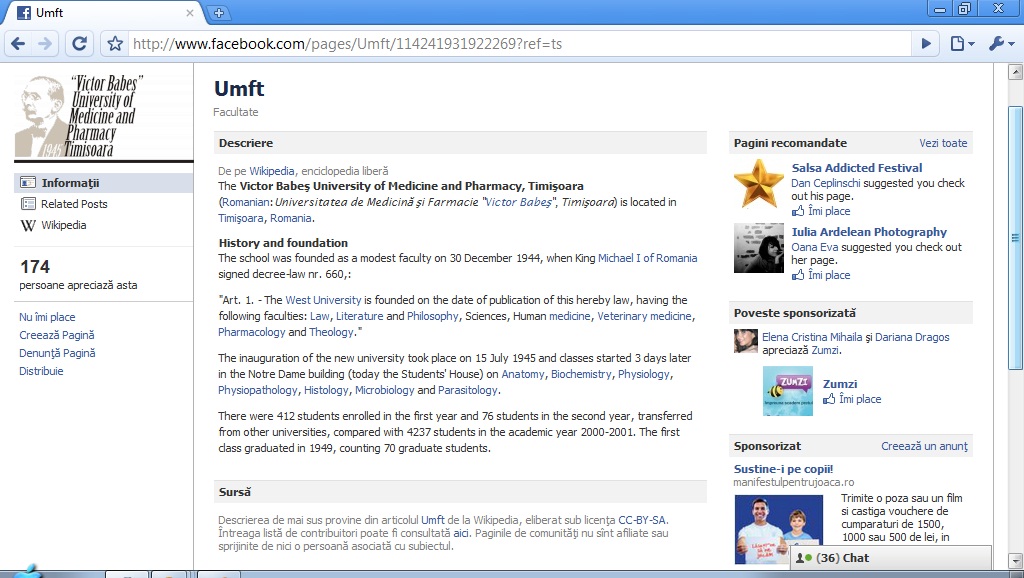Like Salsa Addicted Festival via Îmi place
The width and height of the screenshot is (1024, 578).
(829, 211)
